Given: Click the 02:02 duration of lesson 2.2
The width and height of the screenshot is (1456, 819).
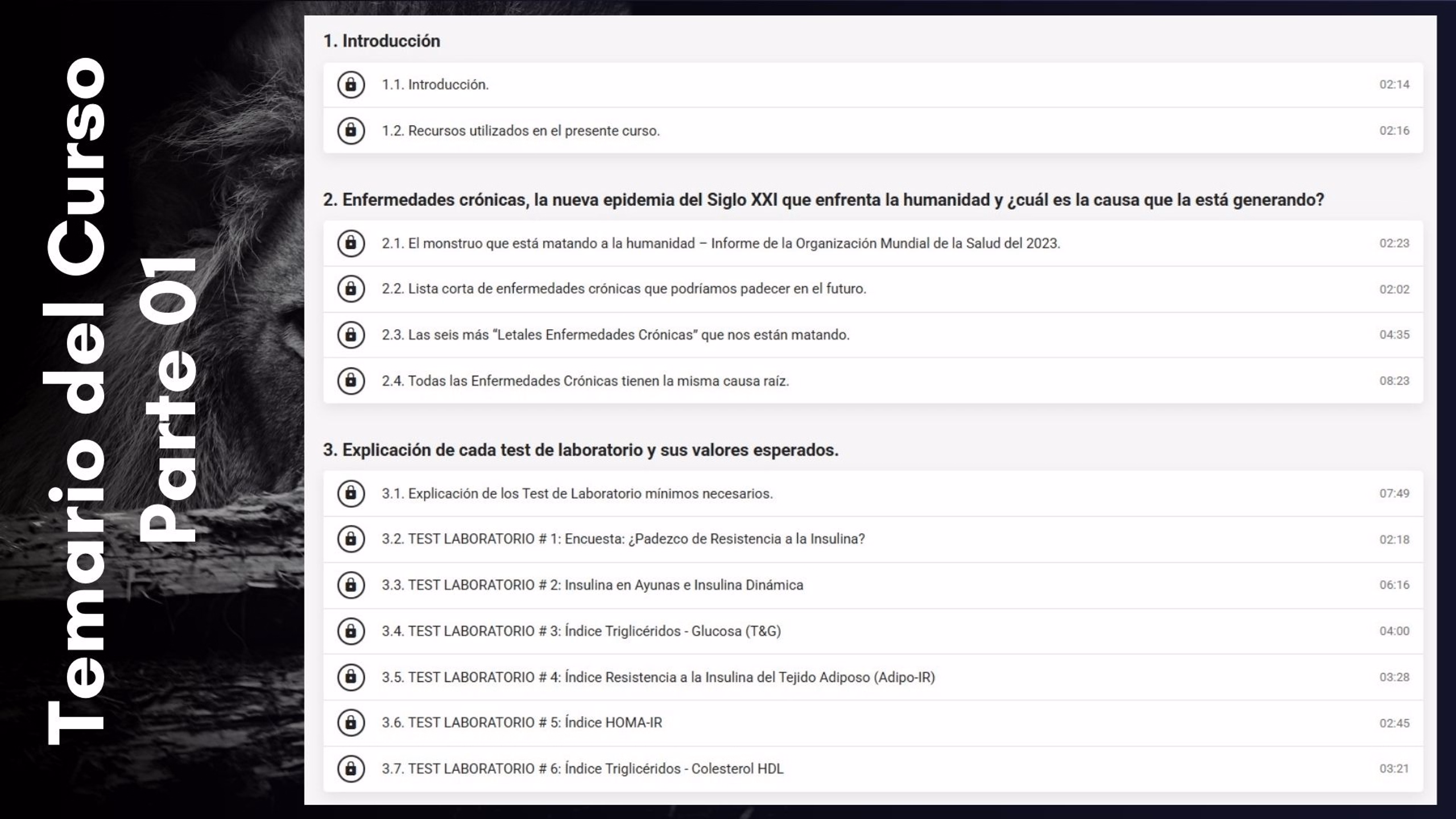Looking at the screenshot, I should [x=1394, y=289].
